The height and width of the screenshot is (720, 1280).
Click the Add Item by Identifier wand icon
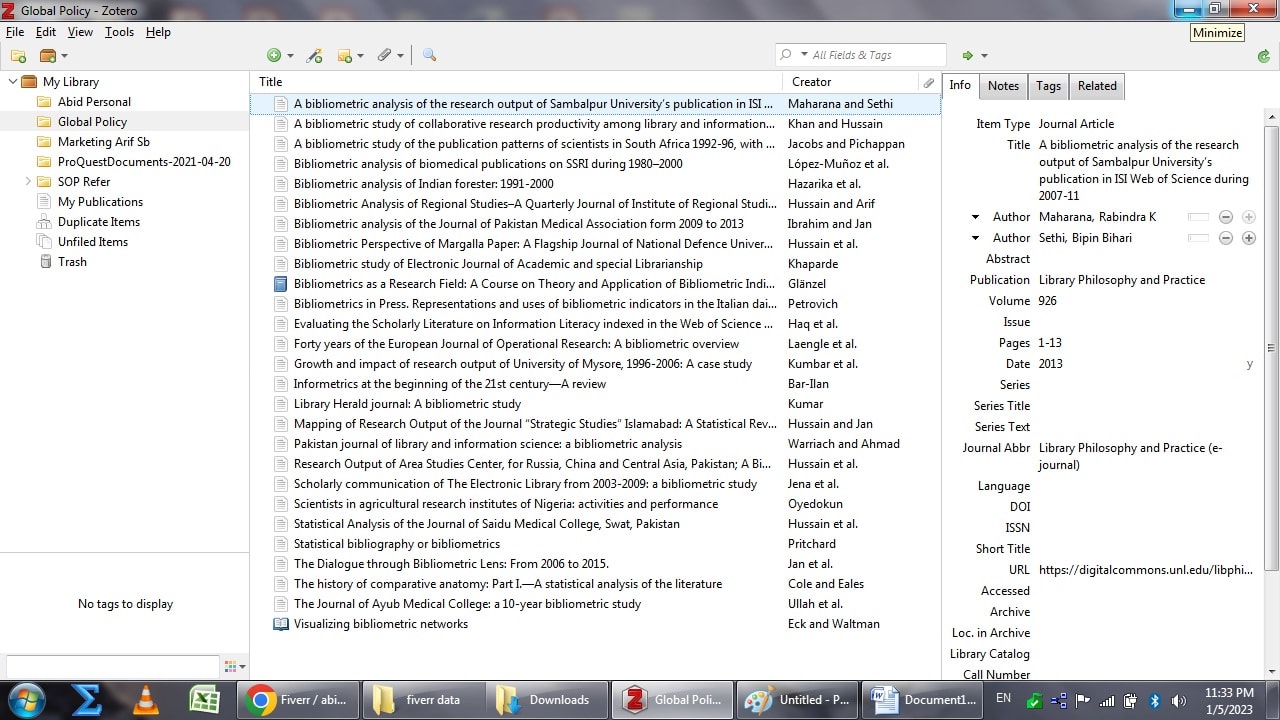pyautogui.click(x=315, y=55)
